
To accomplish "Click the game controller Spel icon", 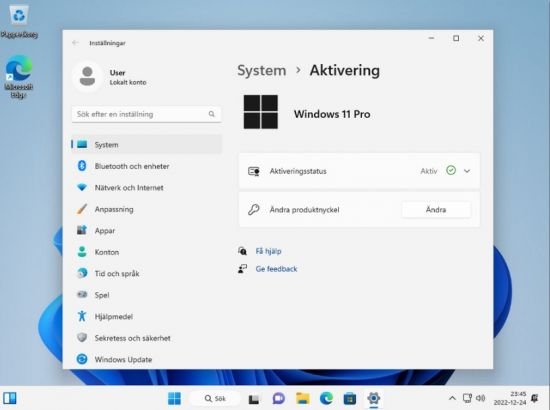I will point(82,294).
